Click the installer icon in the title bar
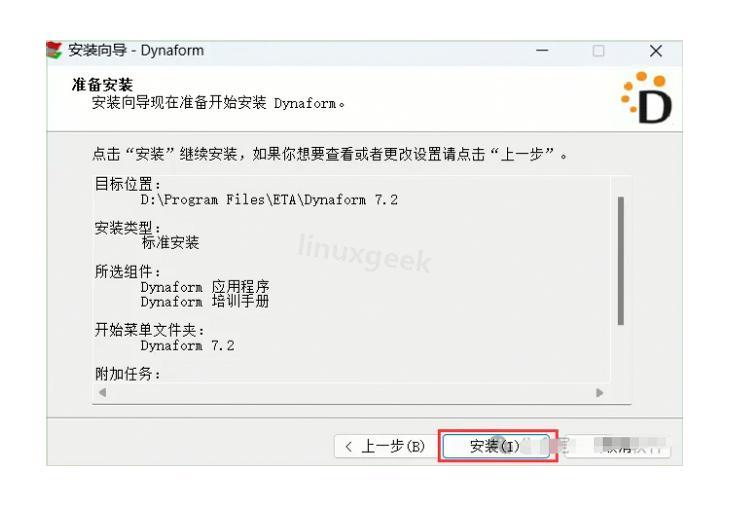730x506 pixels. [x=54, y=50]
